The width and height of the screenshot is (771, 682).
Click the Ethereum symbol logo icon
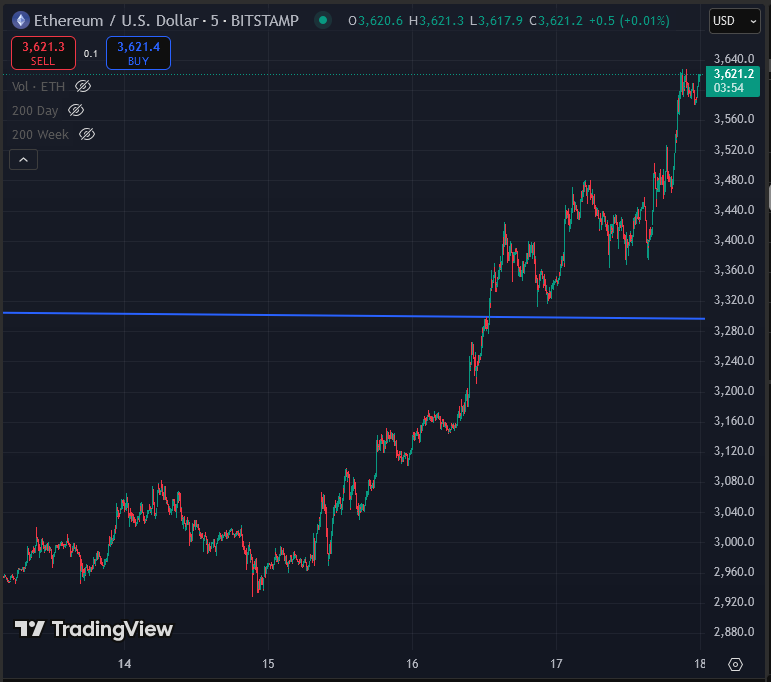coord(21,21)
